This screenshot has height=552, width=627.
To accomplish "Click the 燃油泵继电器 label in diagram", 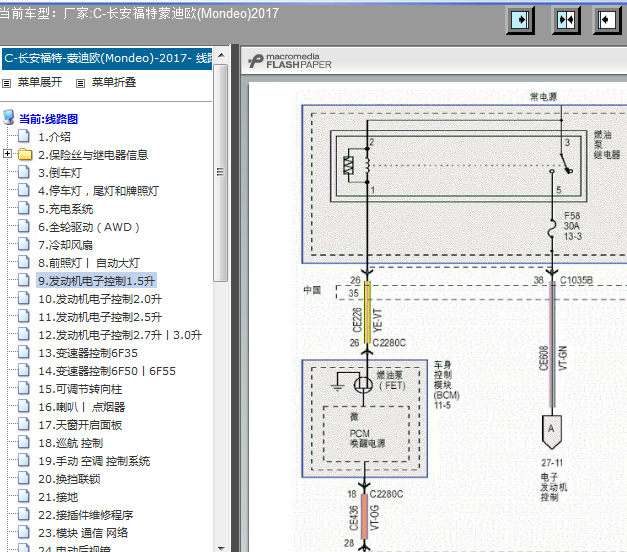I will point(606,144).
